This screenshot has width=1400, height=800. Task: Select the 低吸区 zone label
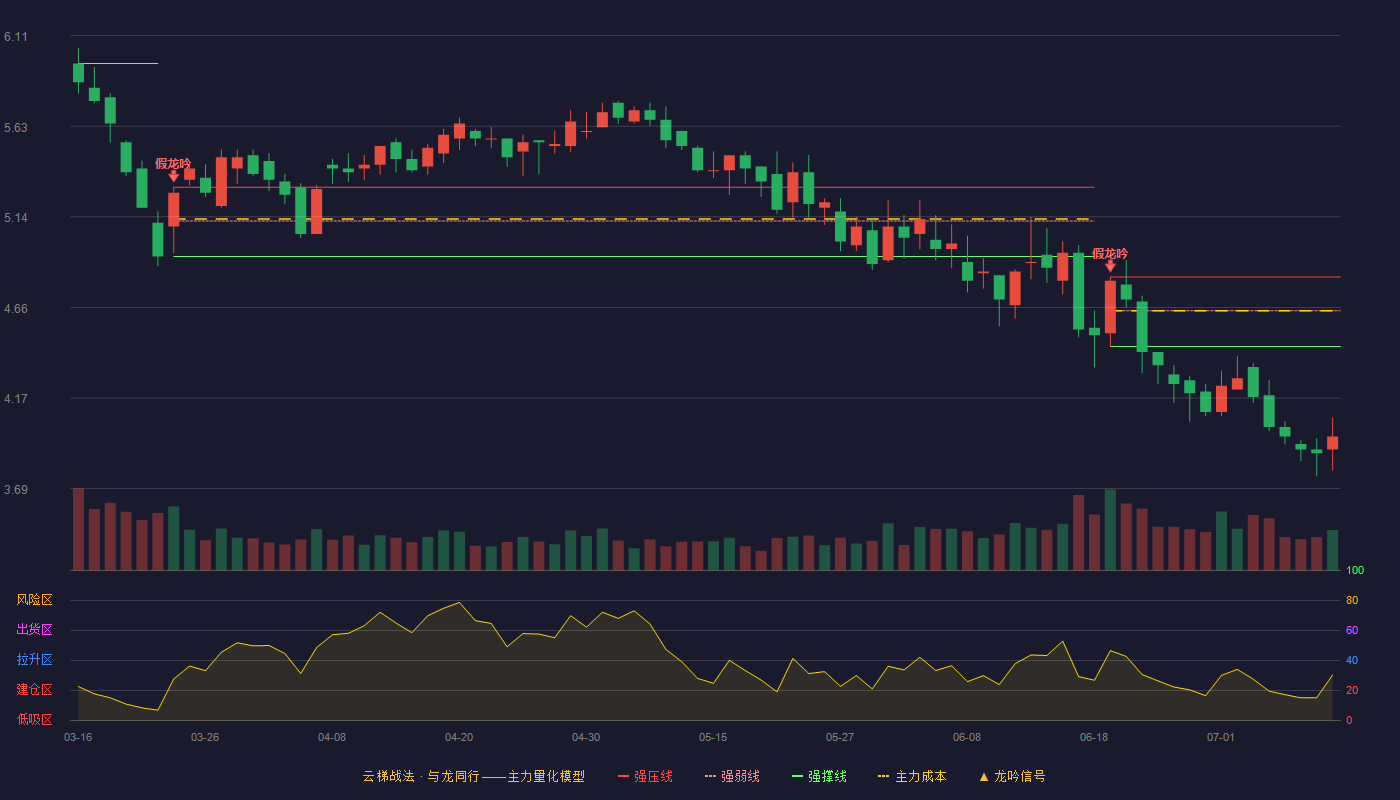35,719
